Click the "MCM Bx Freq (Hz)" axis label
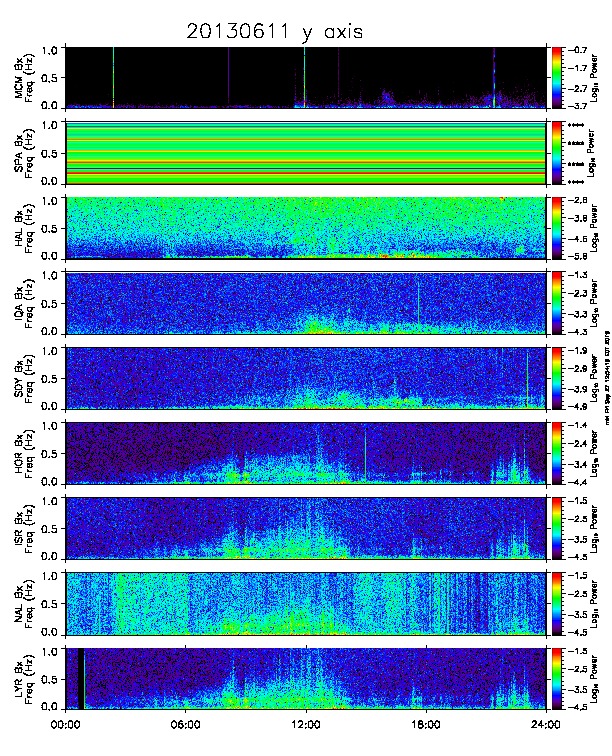The image size is (612, 756). [24, 78]
